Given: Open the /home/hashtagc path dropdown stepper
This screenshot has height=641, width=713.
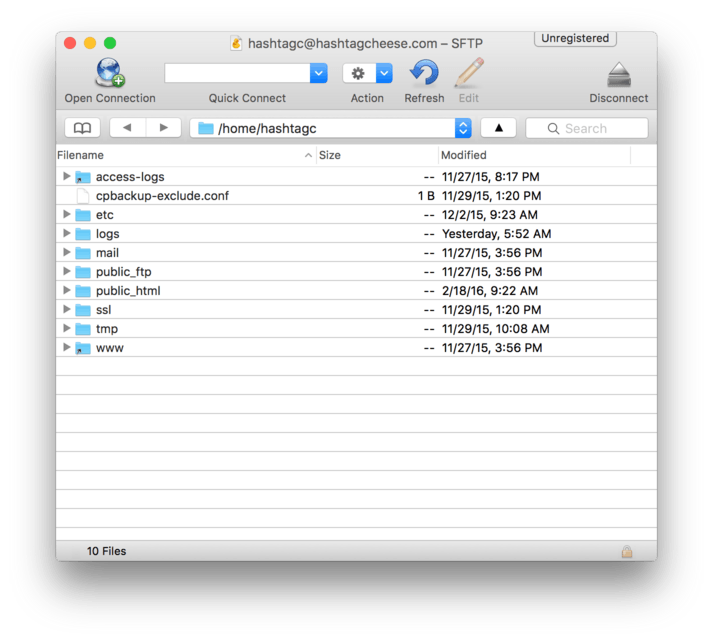Looking at the screenshot, I should 463,128.
